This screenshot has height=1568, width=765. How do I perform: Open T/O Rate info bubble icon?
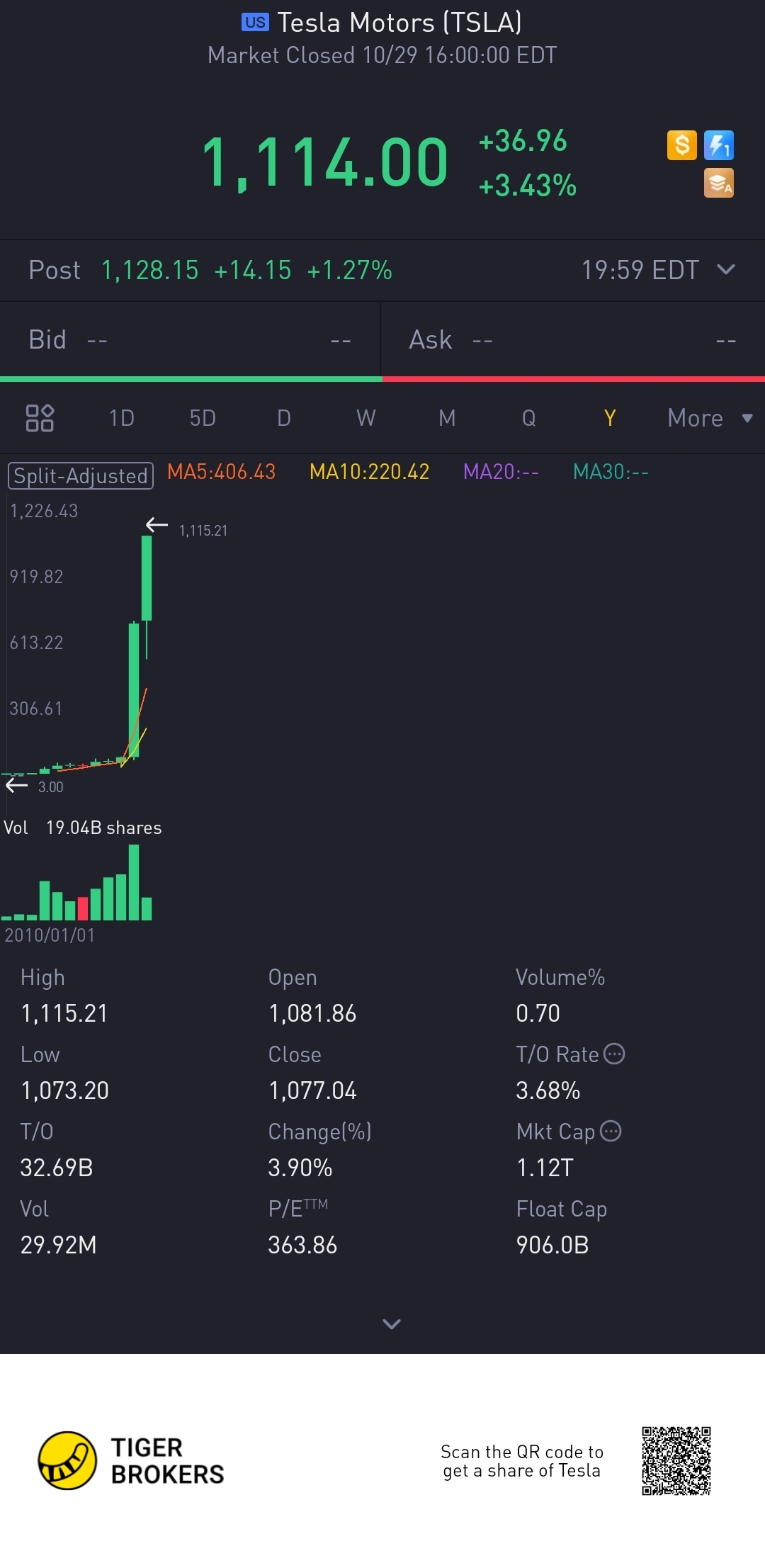pyautogui.click(x=614, y=1054)
